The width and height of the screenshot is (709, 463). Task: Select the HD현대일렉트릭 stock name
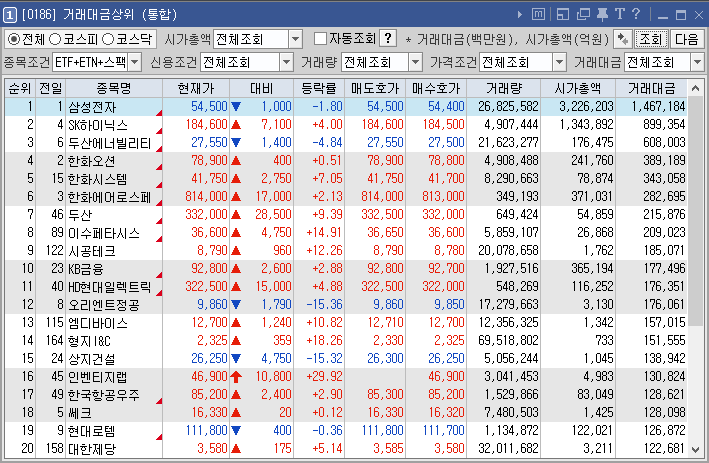pos(109,287)
